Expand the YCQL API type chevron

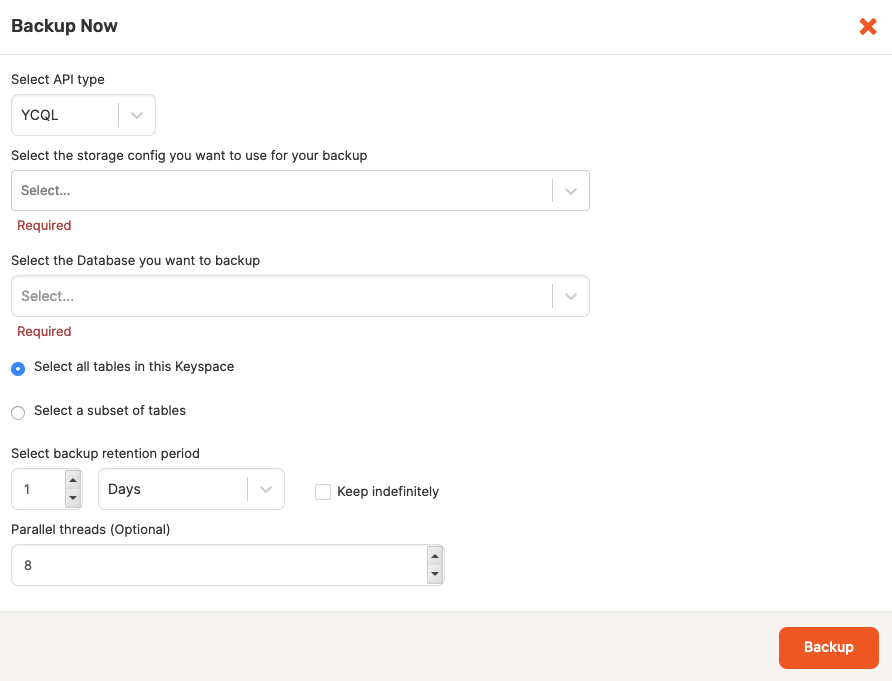(x=137, y=115)
